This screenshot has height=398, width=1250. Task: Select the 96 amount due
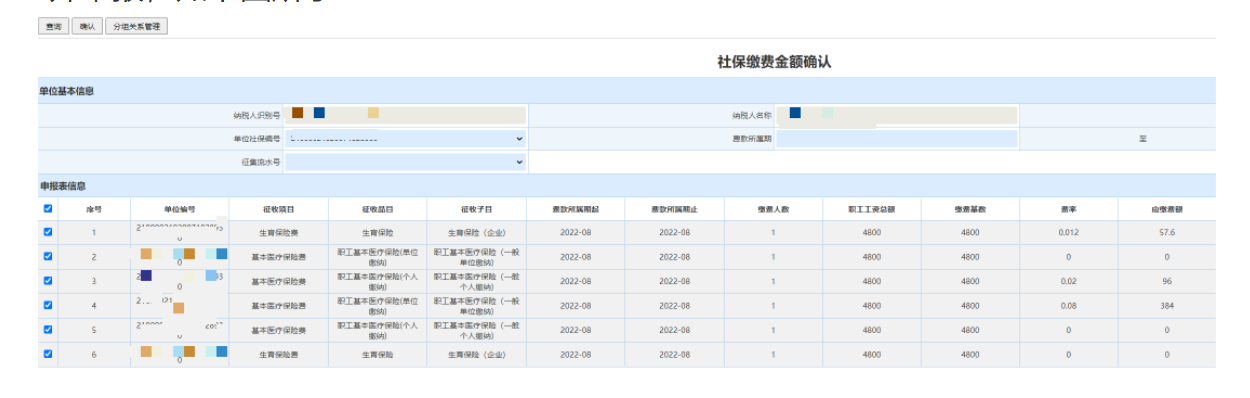coord(1166,281)
